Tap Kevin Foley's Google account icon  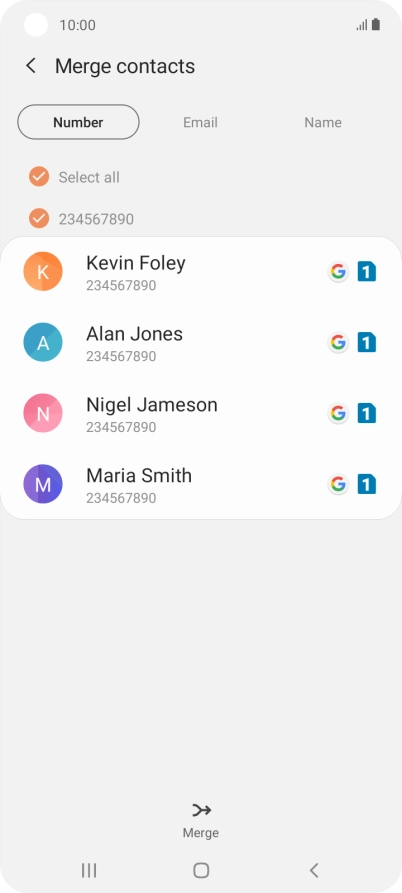tap(338, 272)
